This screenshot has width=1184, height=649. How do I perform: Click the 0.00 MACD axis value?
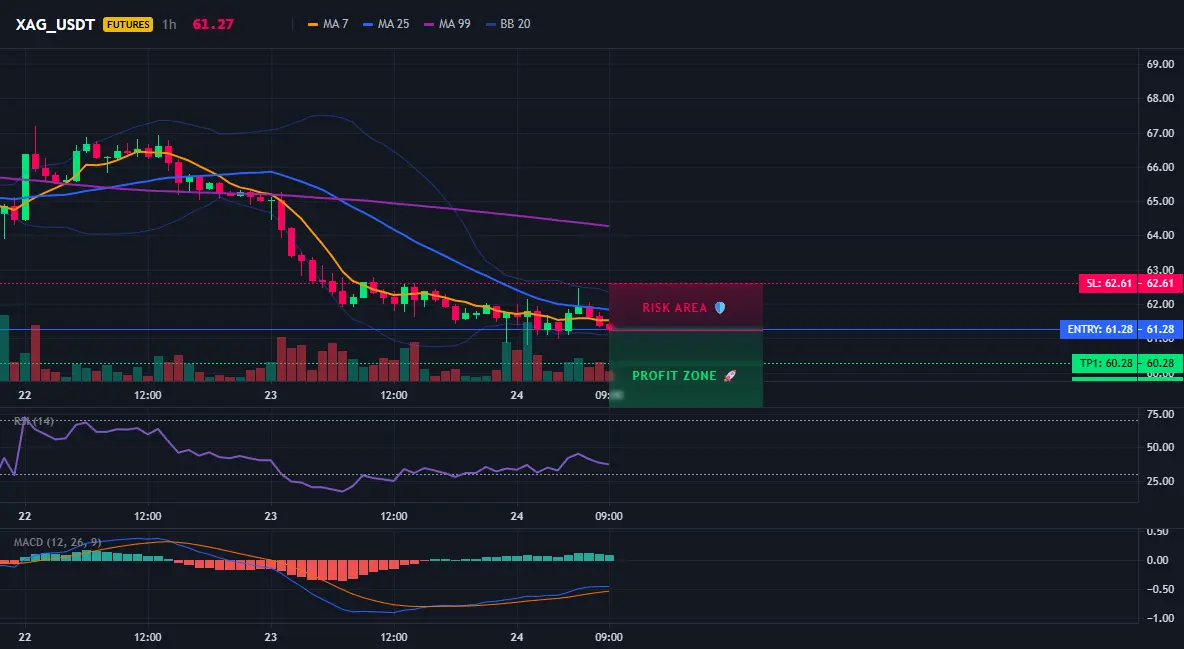coord(1158,560)
